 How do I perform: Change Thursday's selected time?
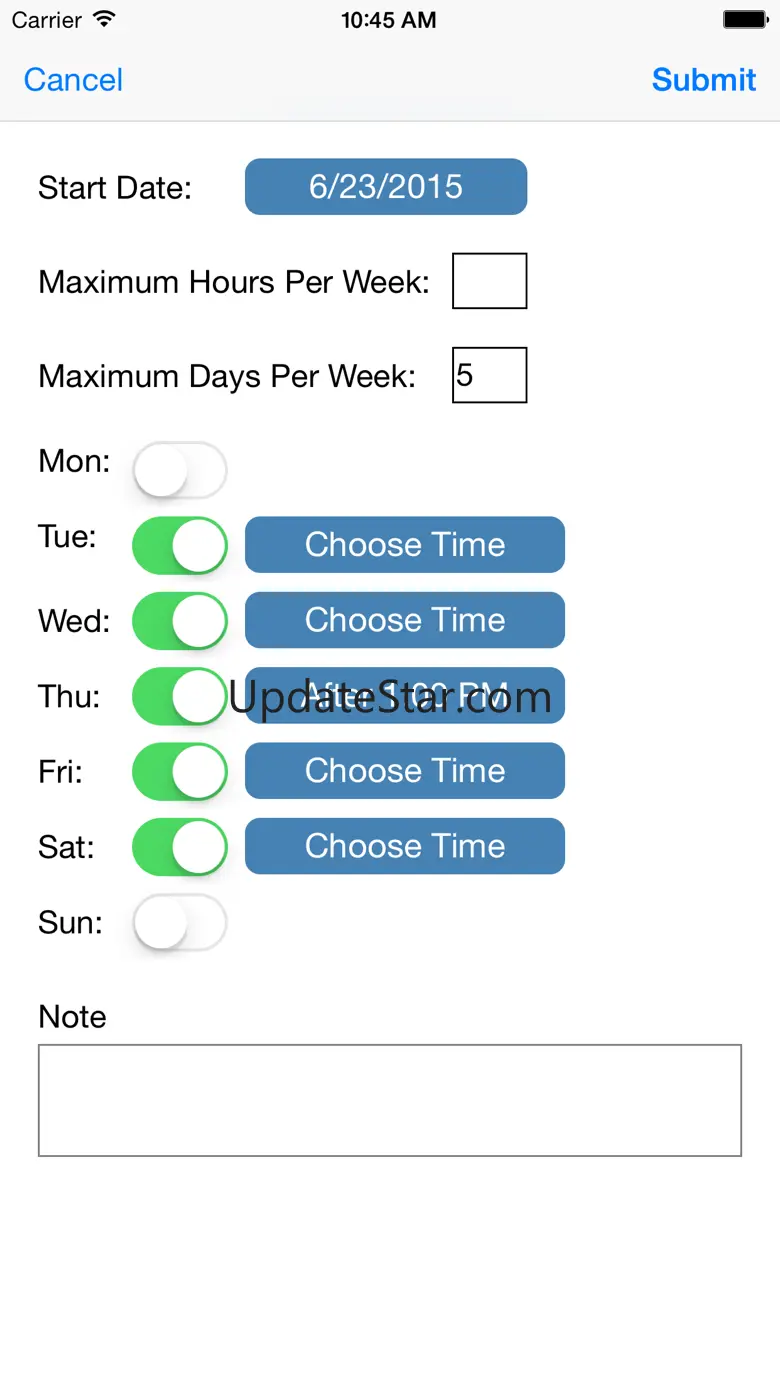[404, 695]
